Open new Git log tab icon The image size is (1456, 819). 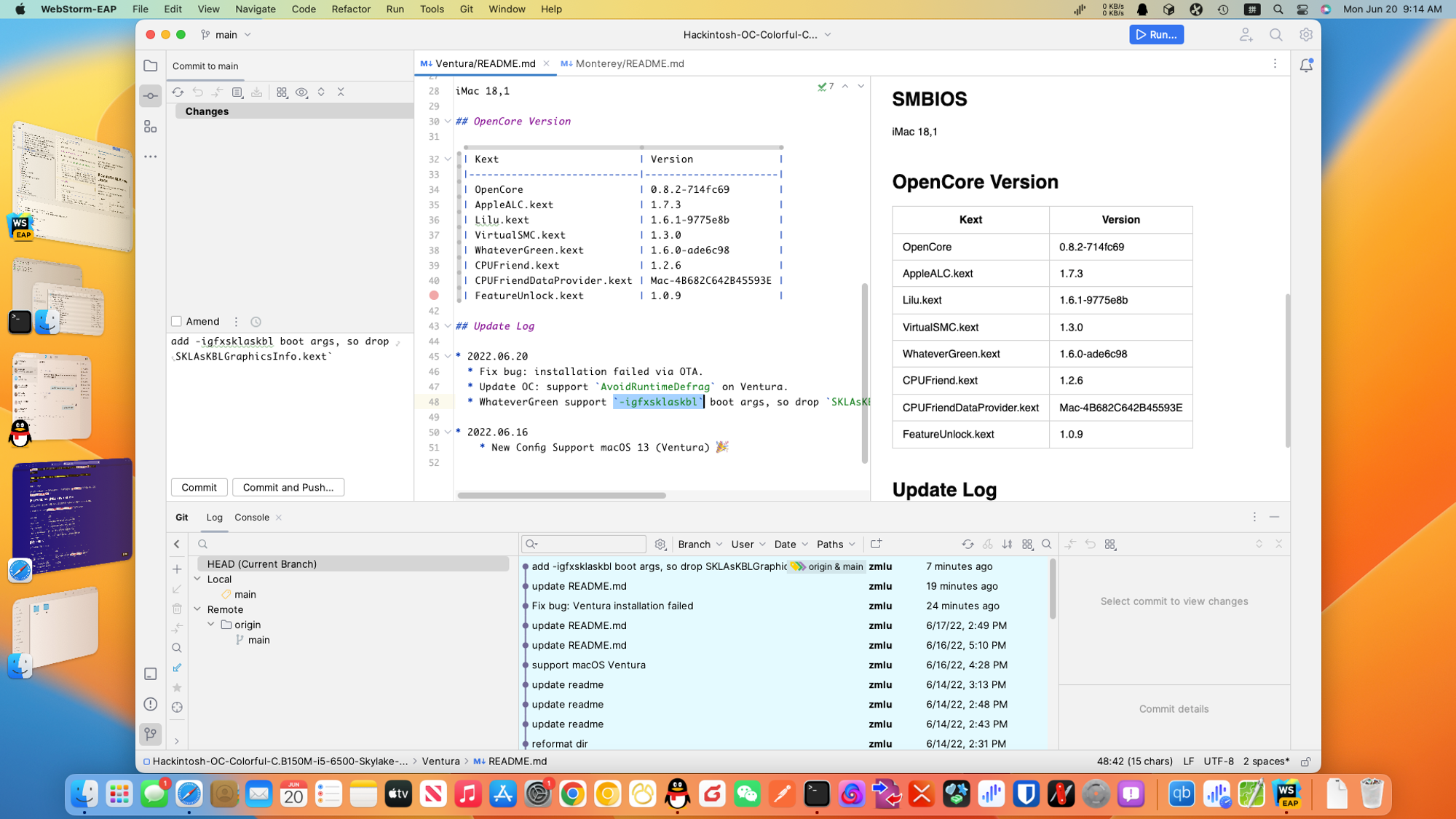[x=876, y=545]
